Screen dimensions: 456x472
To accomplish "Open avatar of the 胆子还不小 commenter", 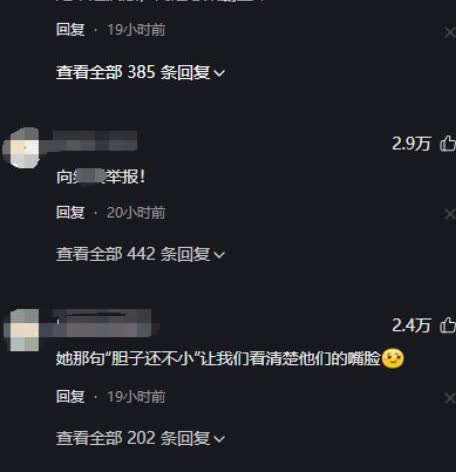I will (21, 330).
